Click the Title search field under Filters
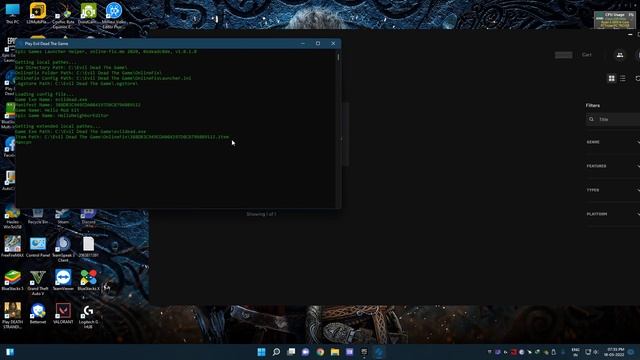Viewport: 640px width, 360px height. pos(613,119)
